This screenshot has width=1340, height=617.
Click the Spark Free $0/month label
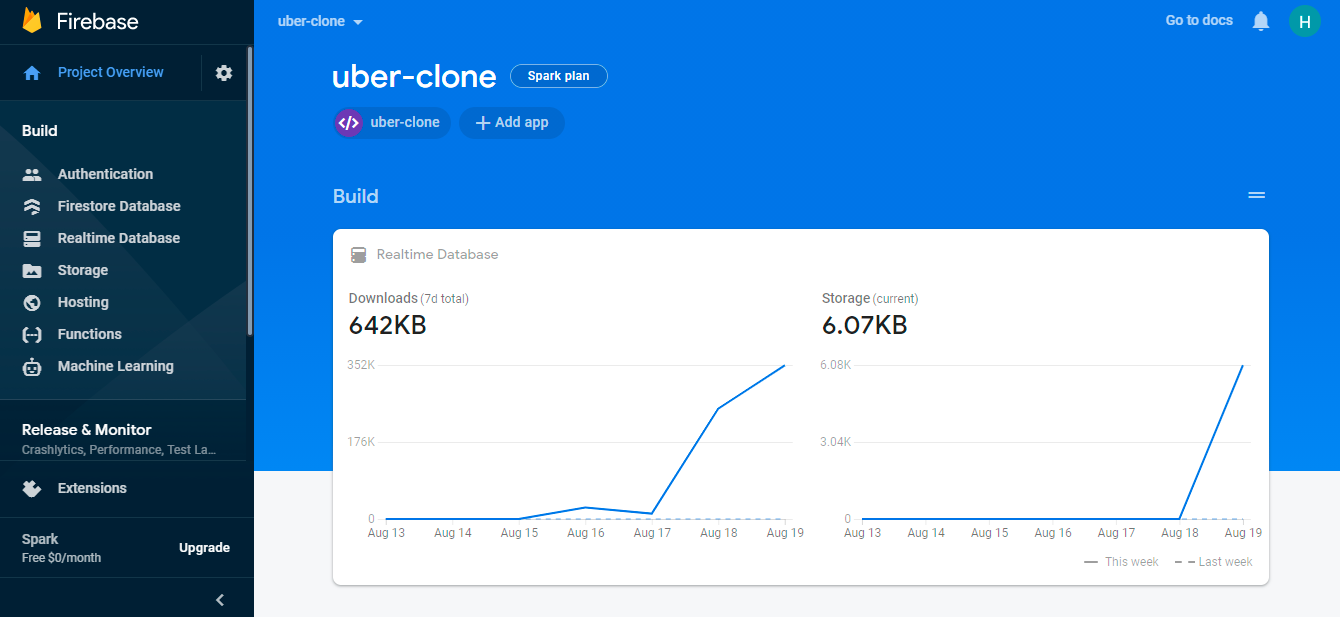(x=62, y=548)
